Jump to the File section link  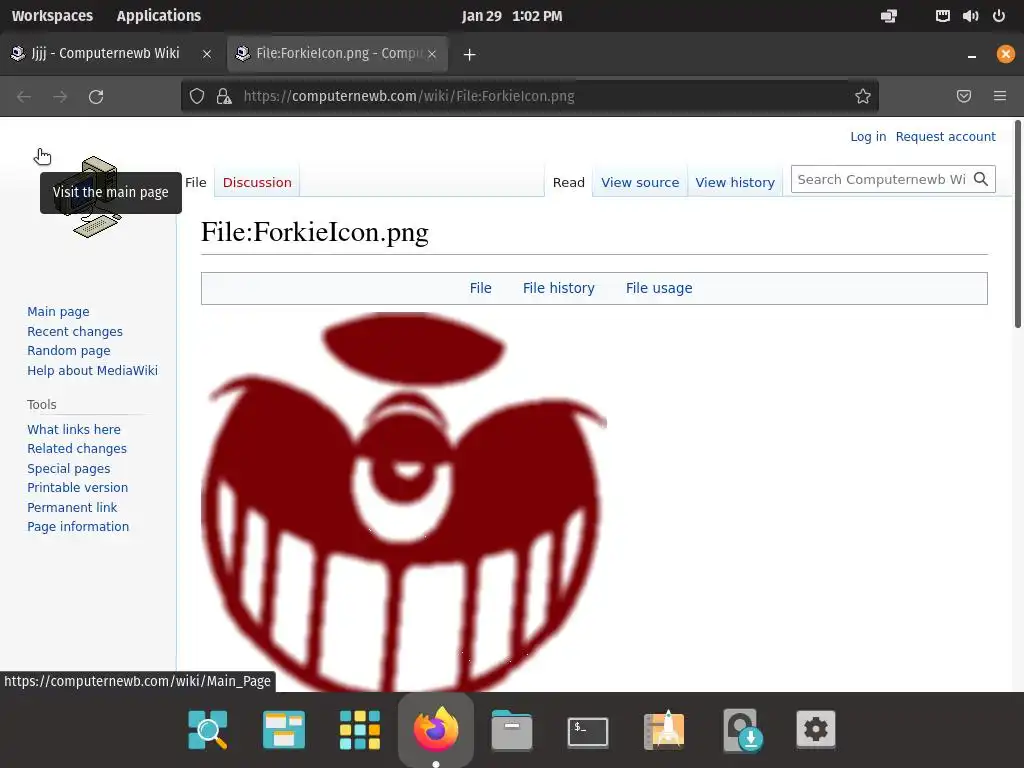click(480, 288)
